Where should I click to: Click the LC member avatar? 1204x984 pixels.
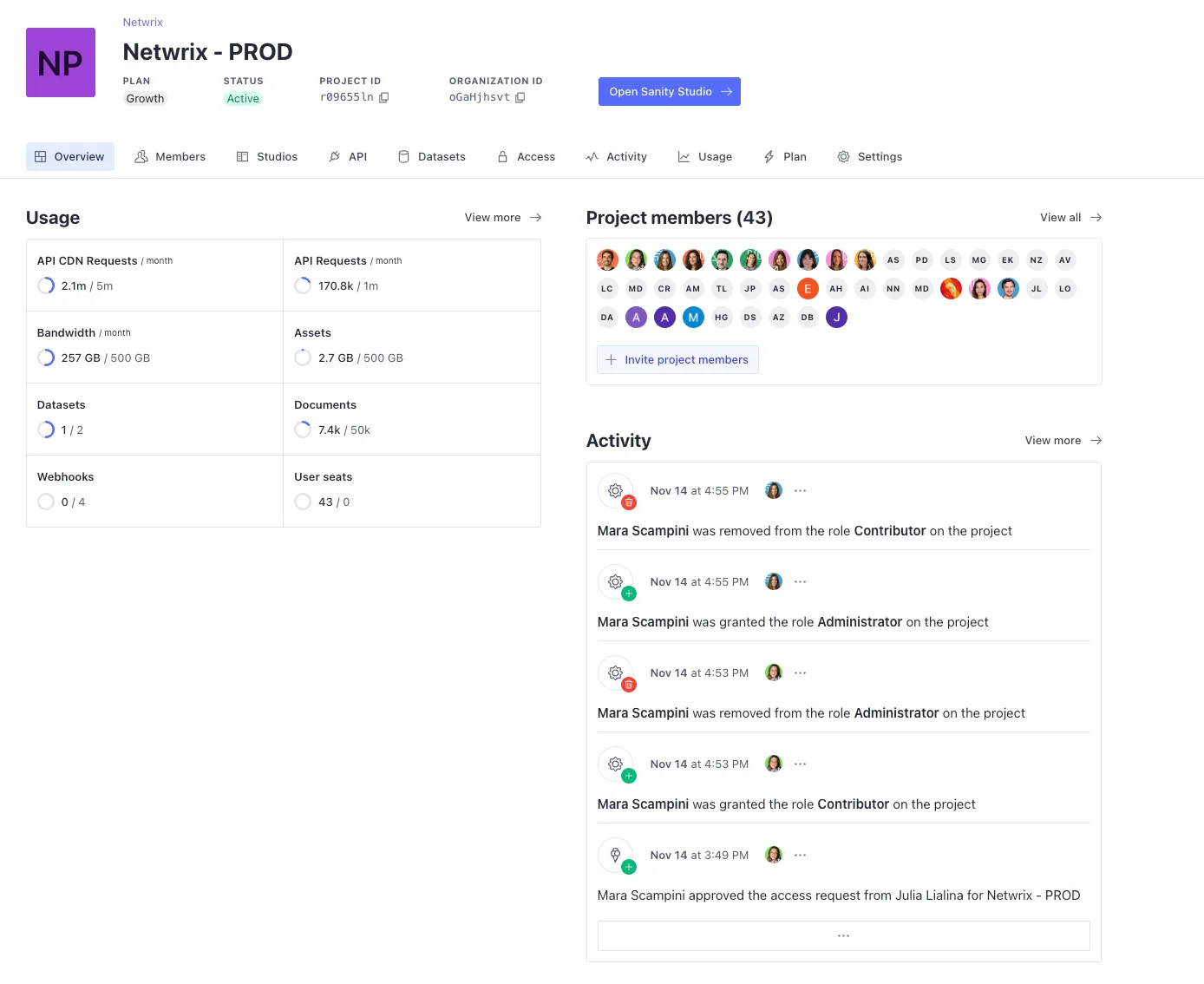pos(607,289)
